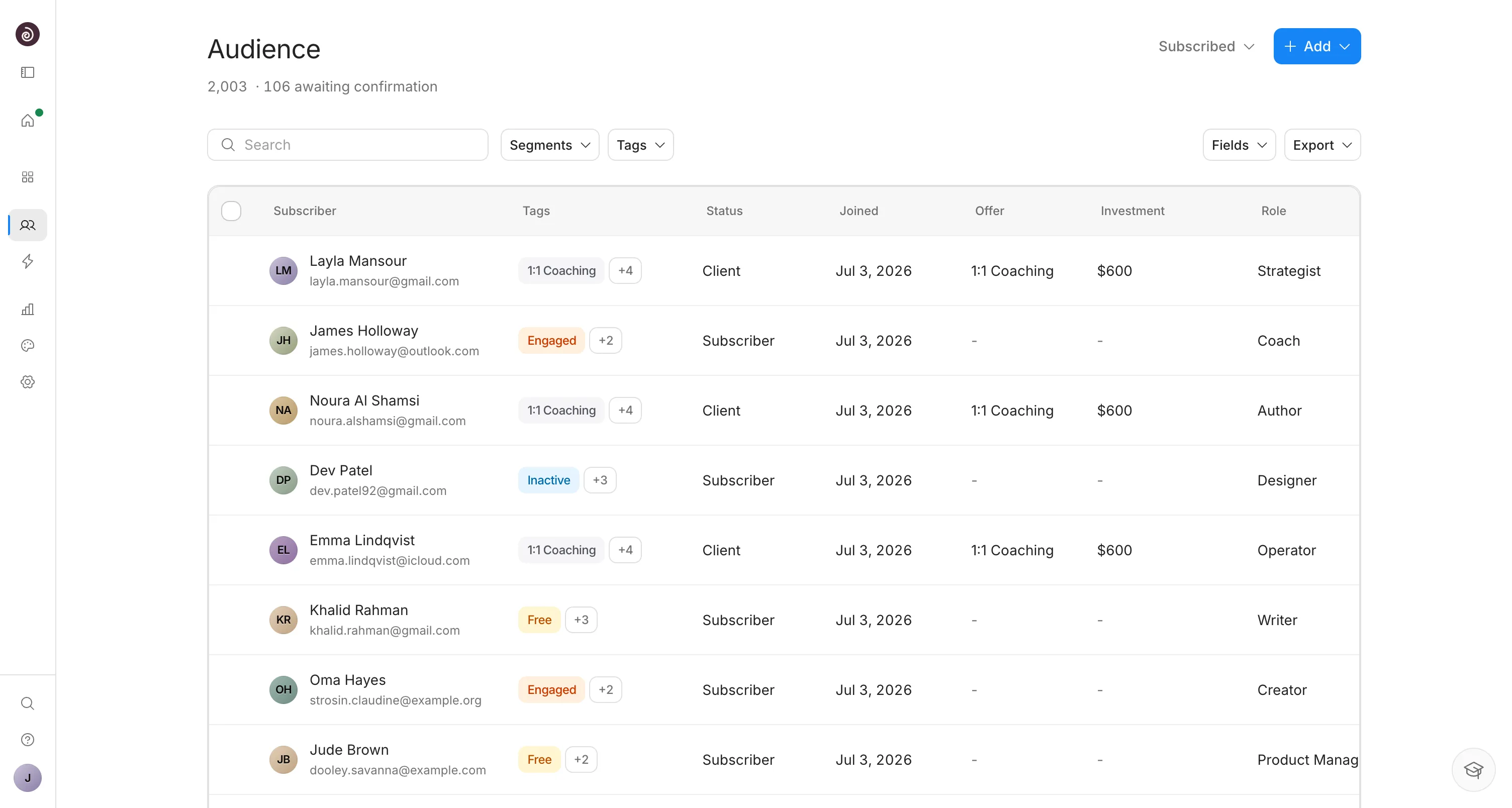Click Dev Patel's DP avatar

point(283,480)
